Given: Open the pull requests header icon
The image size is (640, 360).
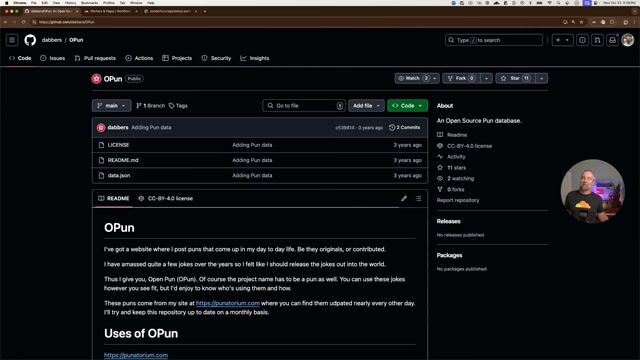Looking at the screenshot, I should point(597,40).
